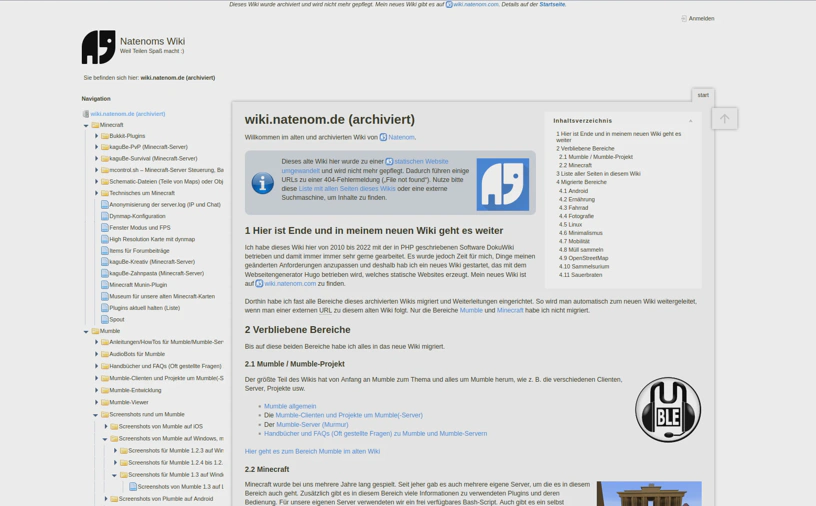This screenshot has height=506, width=816.
Task: Open kaguBe-Kreativ (Minecraft-Server) page
Action: [152, 262]
